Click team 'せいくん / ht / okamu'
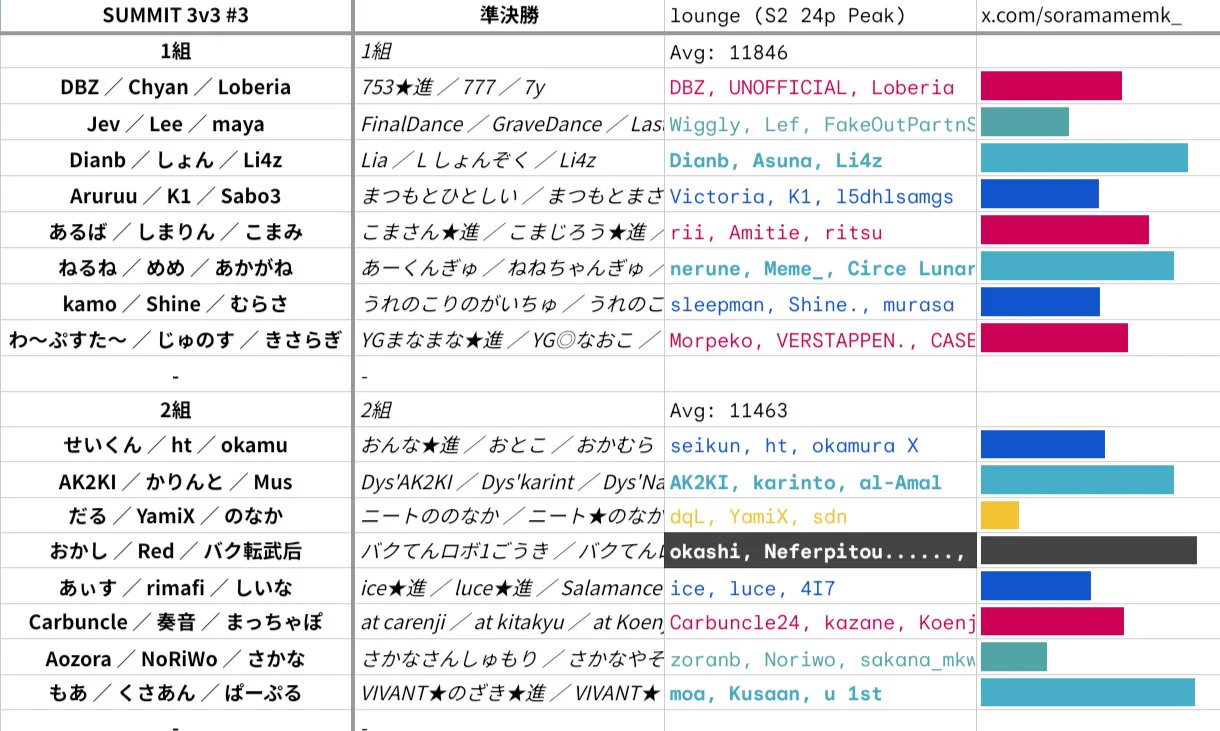Viewport: 1220px width, 731px height. click(175, 446)
